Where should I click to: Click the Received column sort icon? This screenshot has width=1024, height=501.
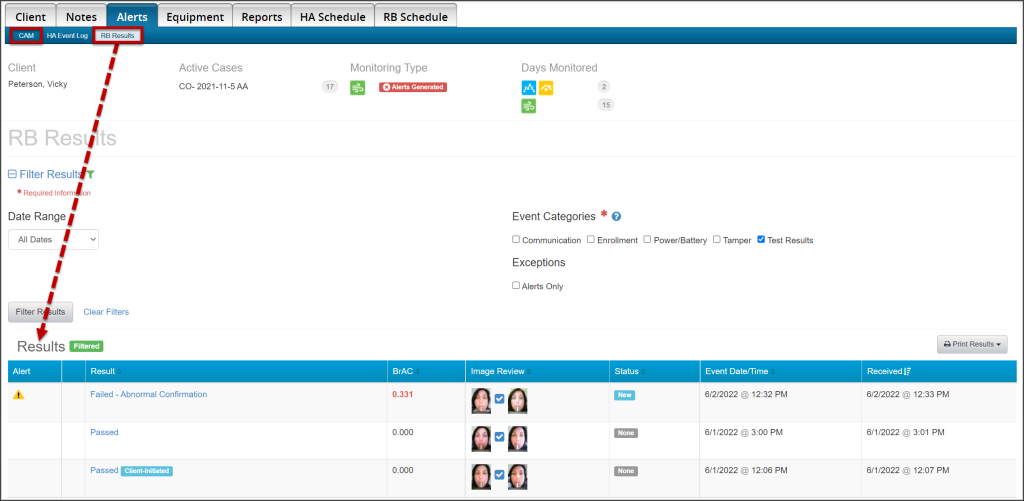tap(907, 372)
